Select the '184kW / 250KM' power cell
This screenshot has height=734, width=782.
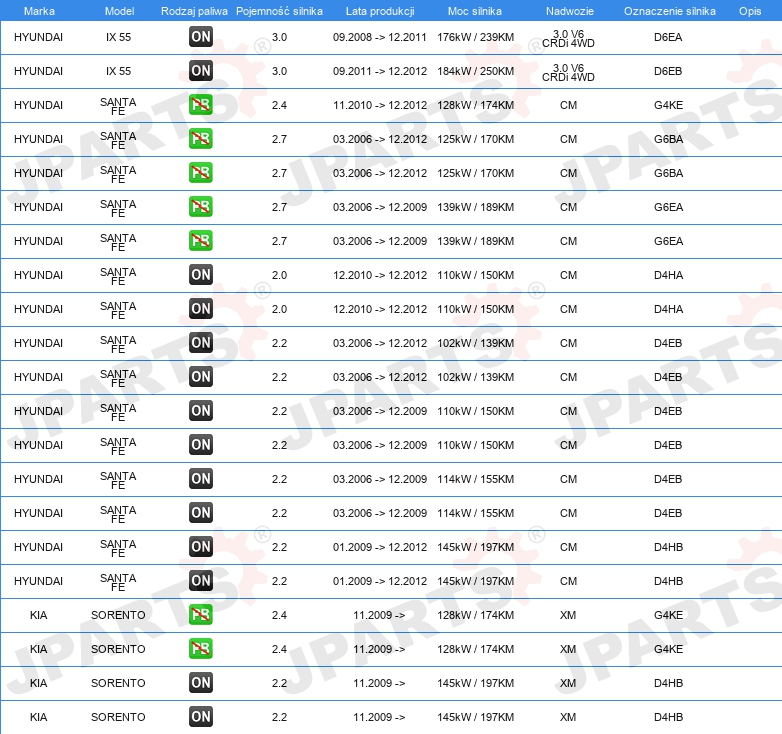pyautogui.click(x=476, y=71)
